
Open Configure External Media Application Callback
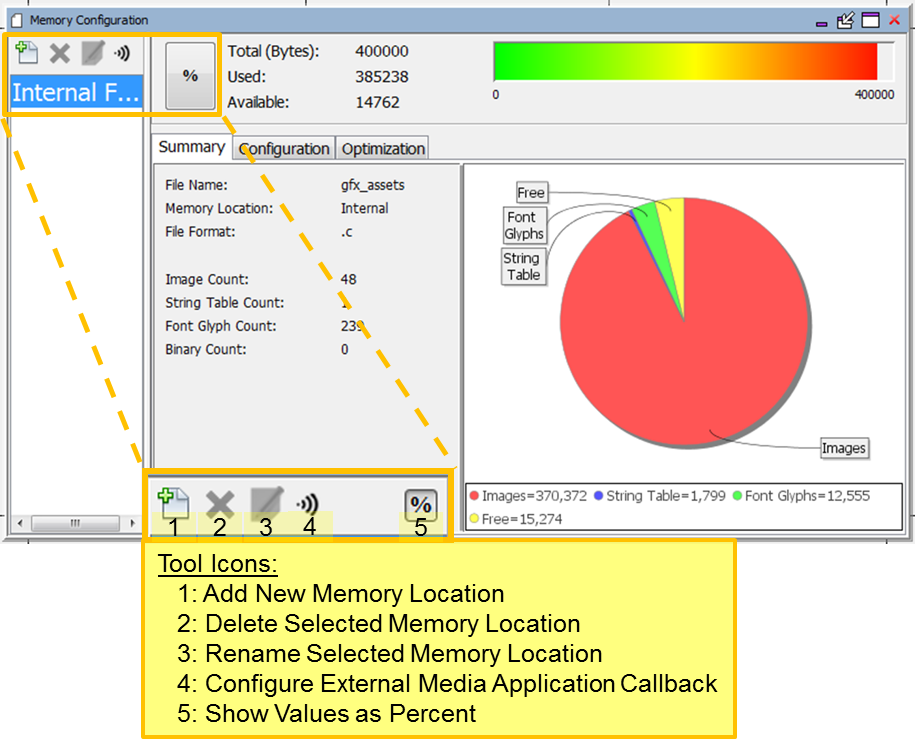click(122, 53)
